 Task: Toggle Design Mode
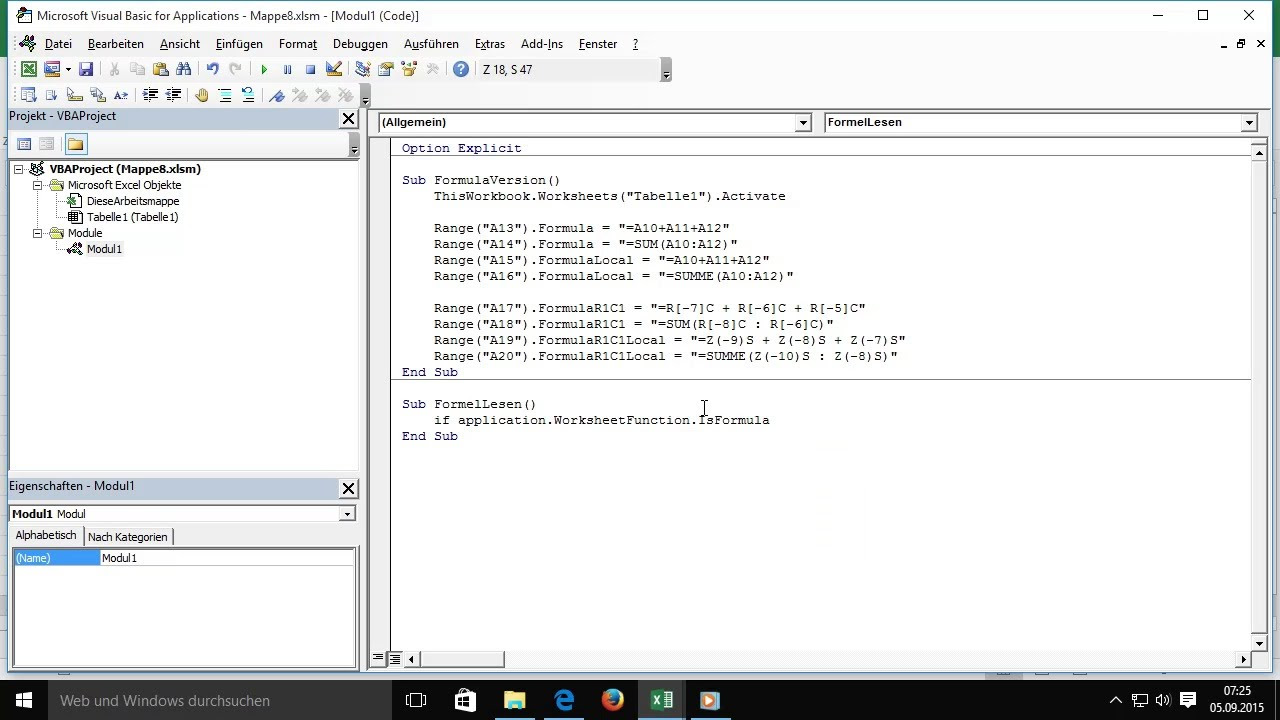334,69
